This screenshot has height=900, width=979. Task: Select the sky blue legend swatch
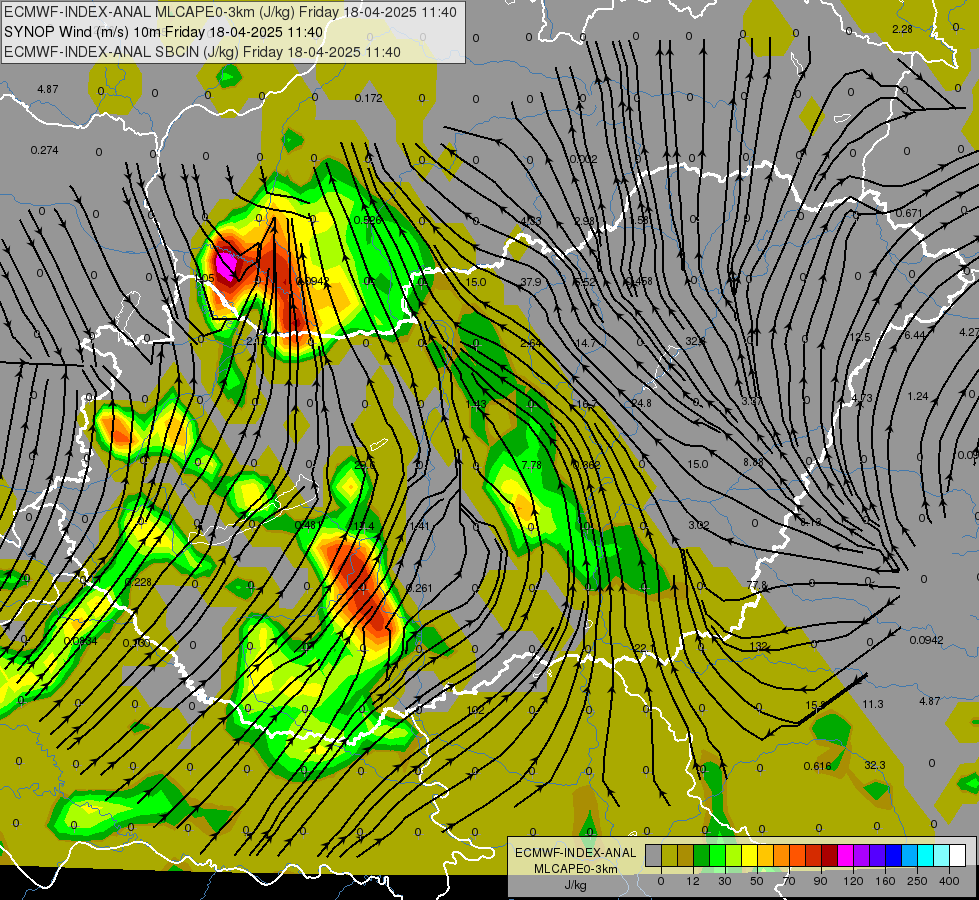click(x=910, y=855)
